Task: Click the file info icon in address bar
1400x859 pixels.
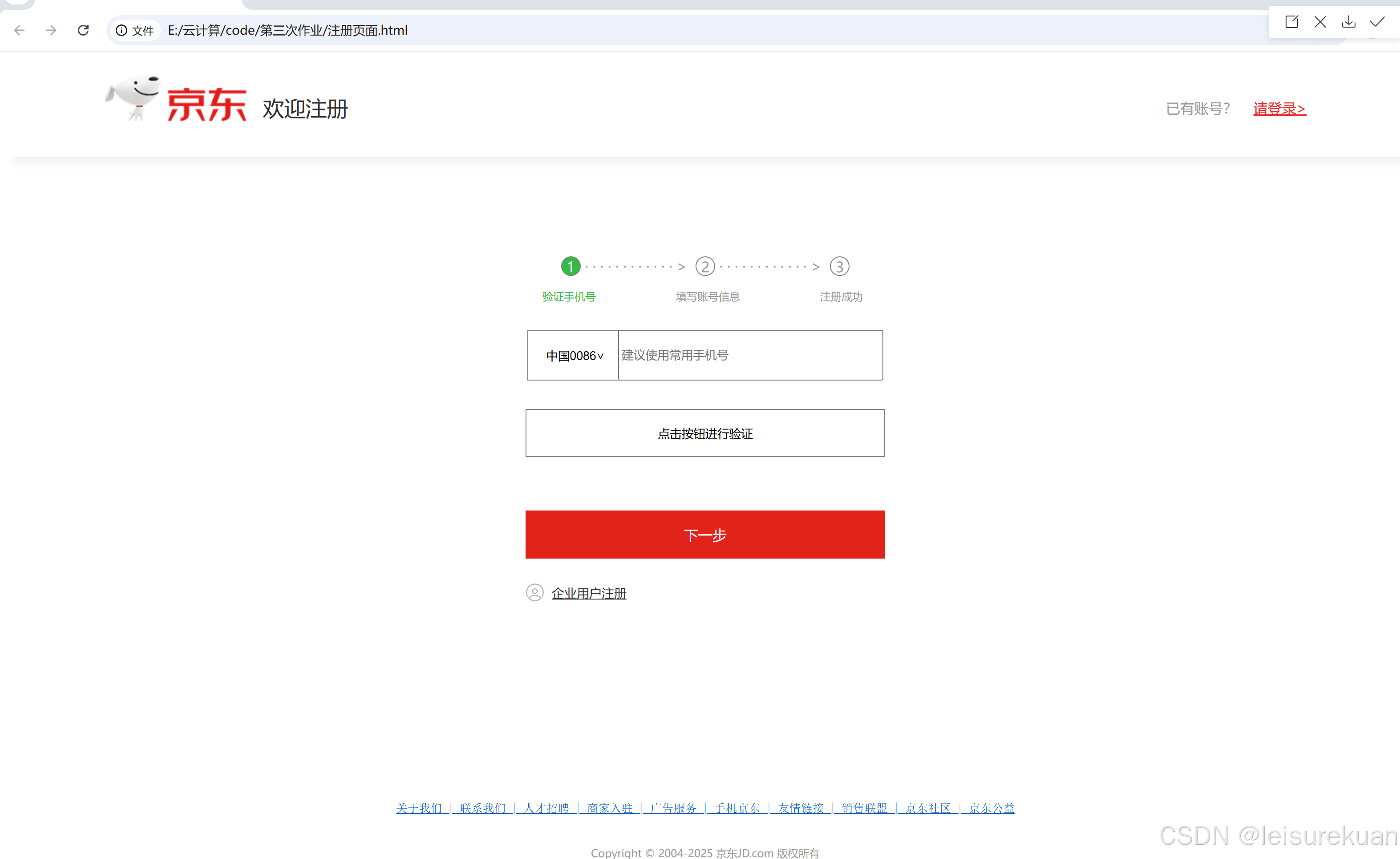Action: 121,30
